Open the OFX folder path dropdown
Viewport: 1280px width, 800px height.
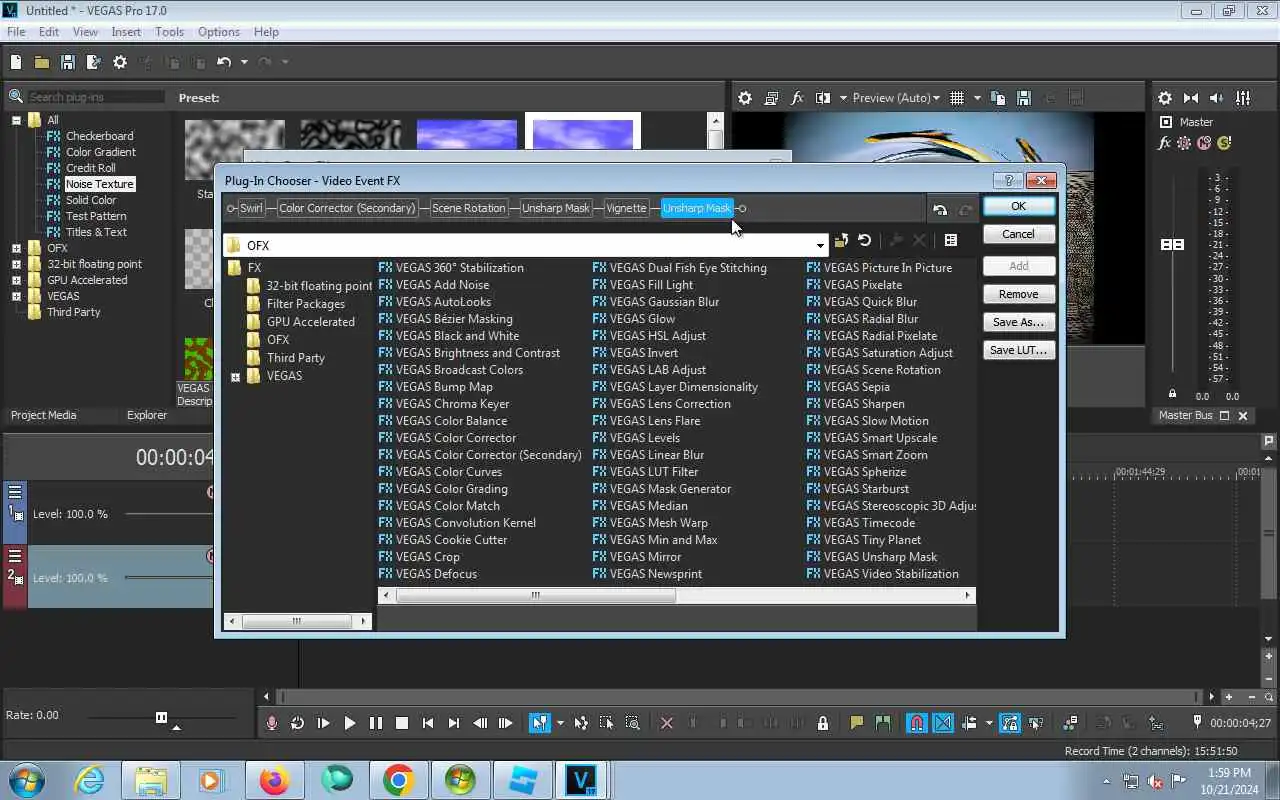tap(820, 245)
